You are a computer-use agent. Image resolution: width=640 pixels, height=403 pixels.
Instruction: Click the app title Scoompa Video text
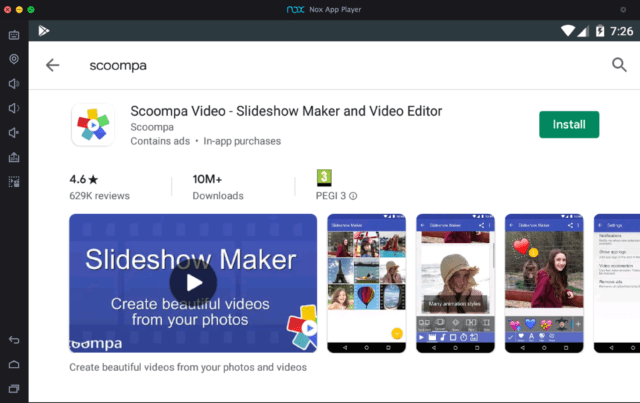286,111
